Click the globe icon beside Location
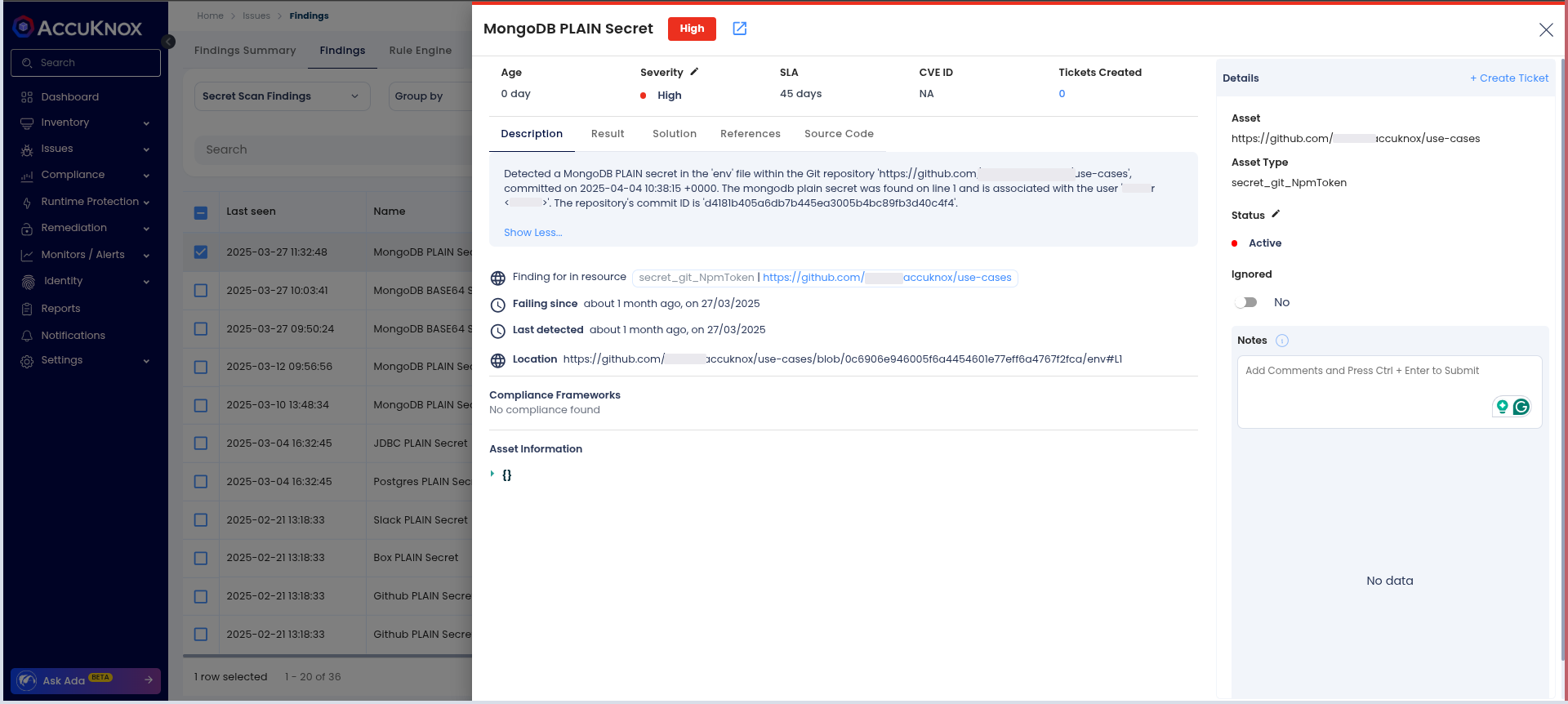1568x704 pixels. [497, 360]
